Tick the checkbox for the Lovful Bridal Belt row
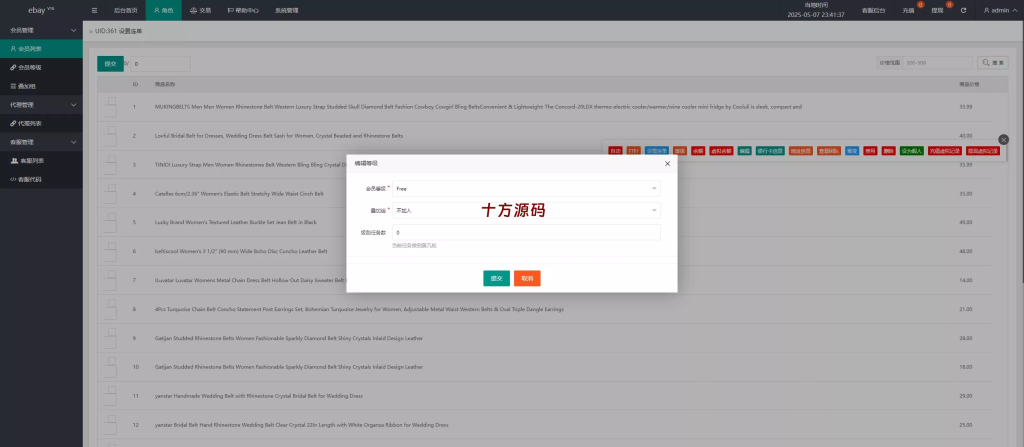1024x447 pixels. click(x=112, y=130)
